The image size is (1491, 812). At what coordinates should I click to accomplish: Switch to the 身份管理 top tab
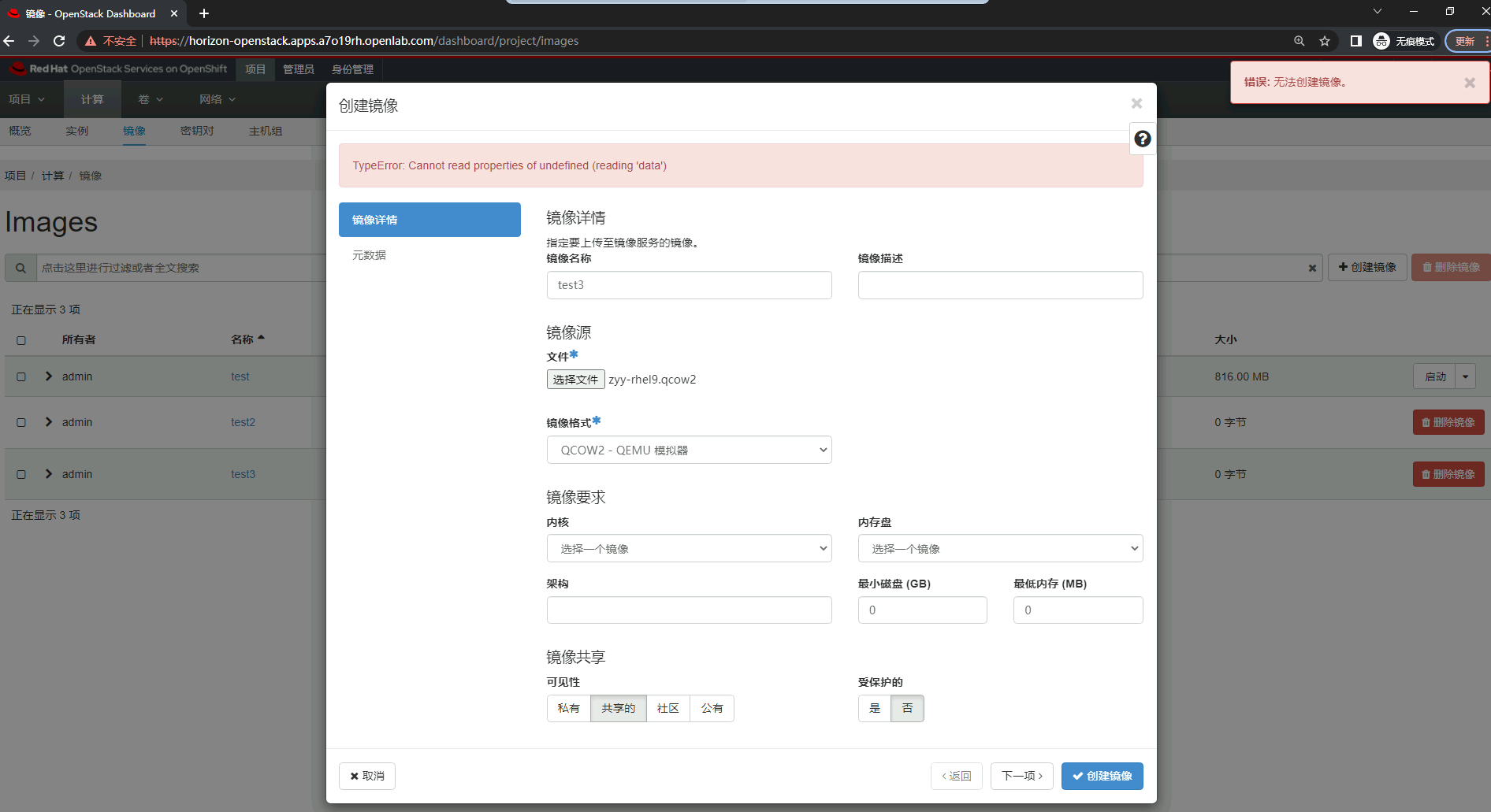352,69
